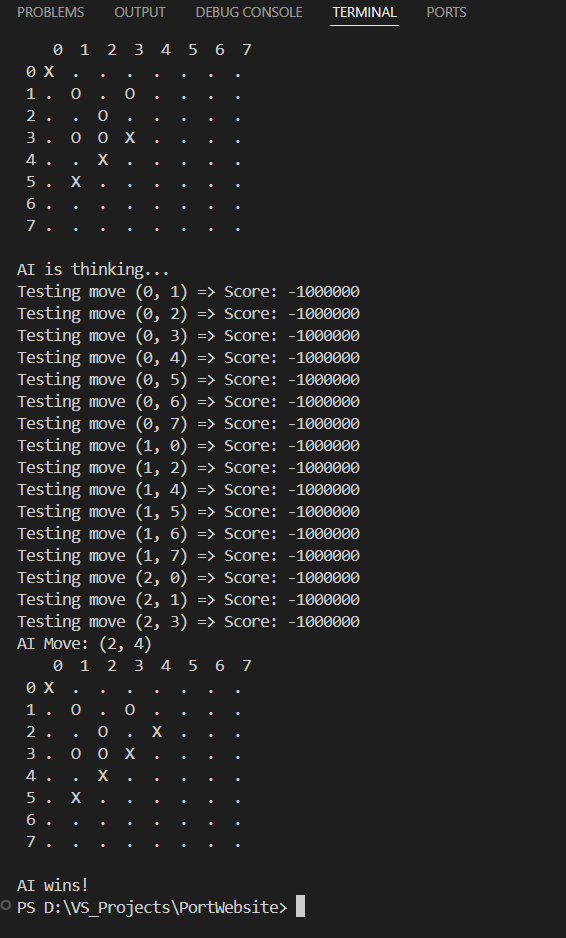This screenshot has height=938, width=566.
Task: Select the DEBUG CONSOLE tab
Action: 249,12
